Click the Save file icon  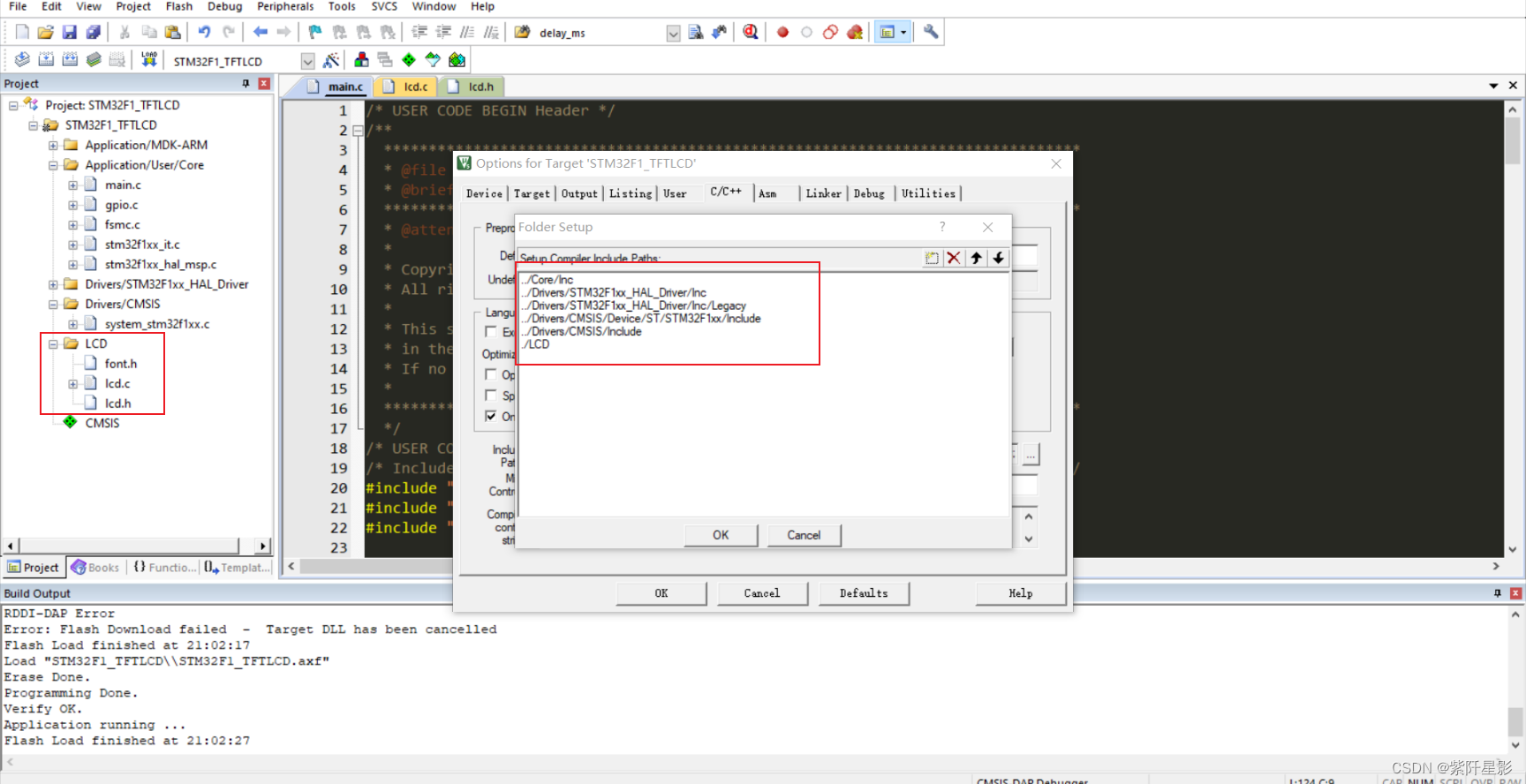(x=70, y=32)
